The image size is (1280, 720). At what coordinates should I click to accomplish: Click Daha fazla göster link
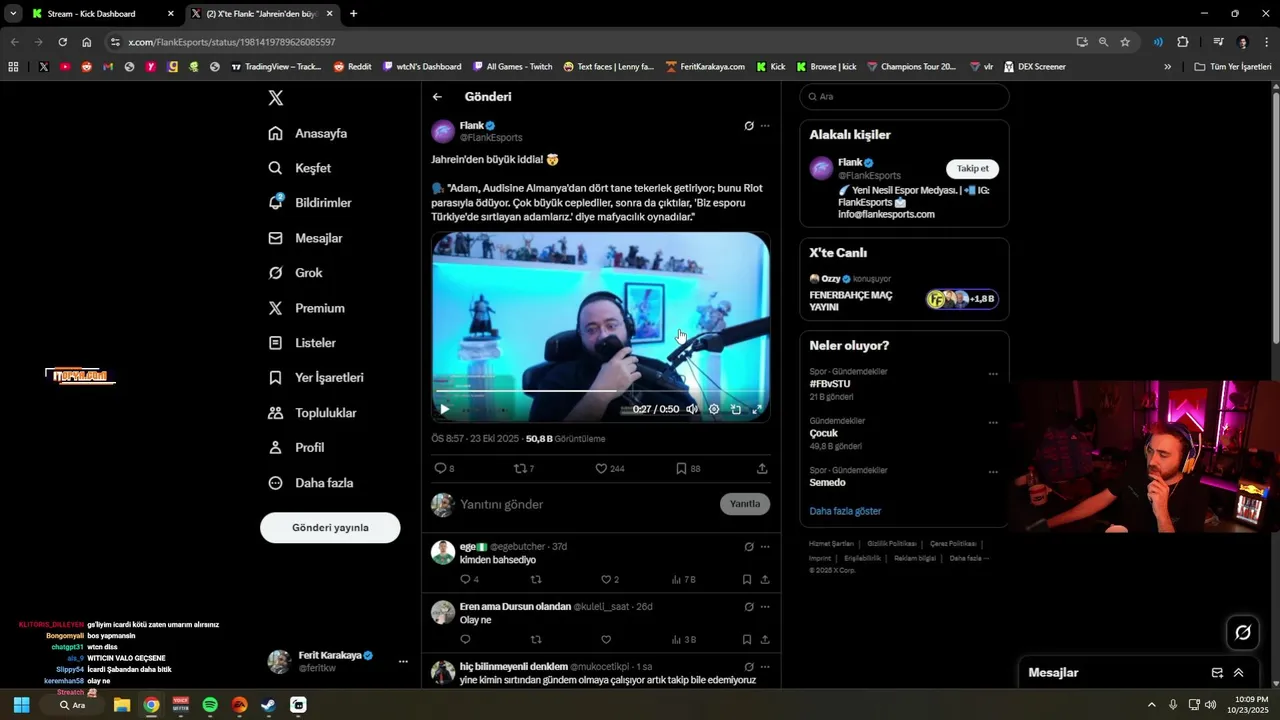point(845,511)
